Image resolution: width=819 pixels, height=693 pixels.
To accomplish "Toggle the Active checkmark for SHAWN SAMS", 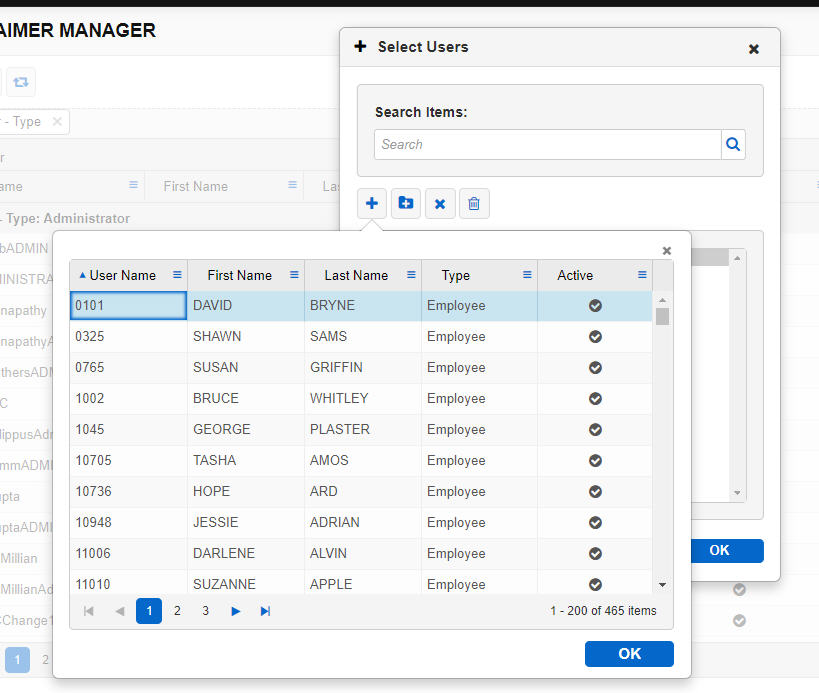I will (594, 337).
